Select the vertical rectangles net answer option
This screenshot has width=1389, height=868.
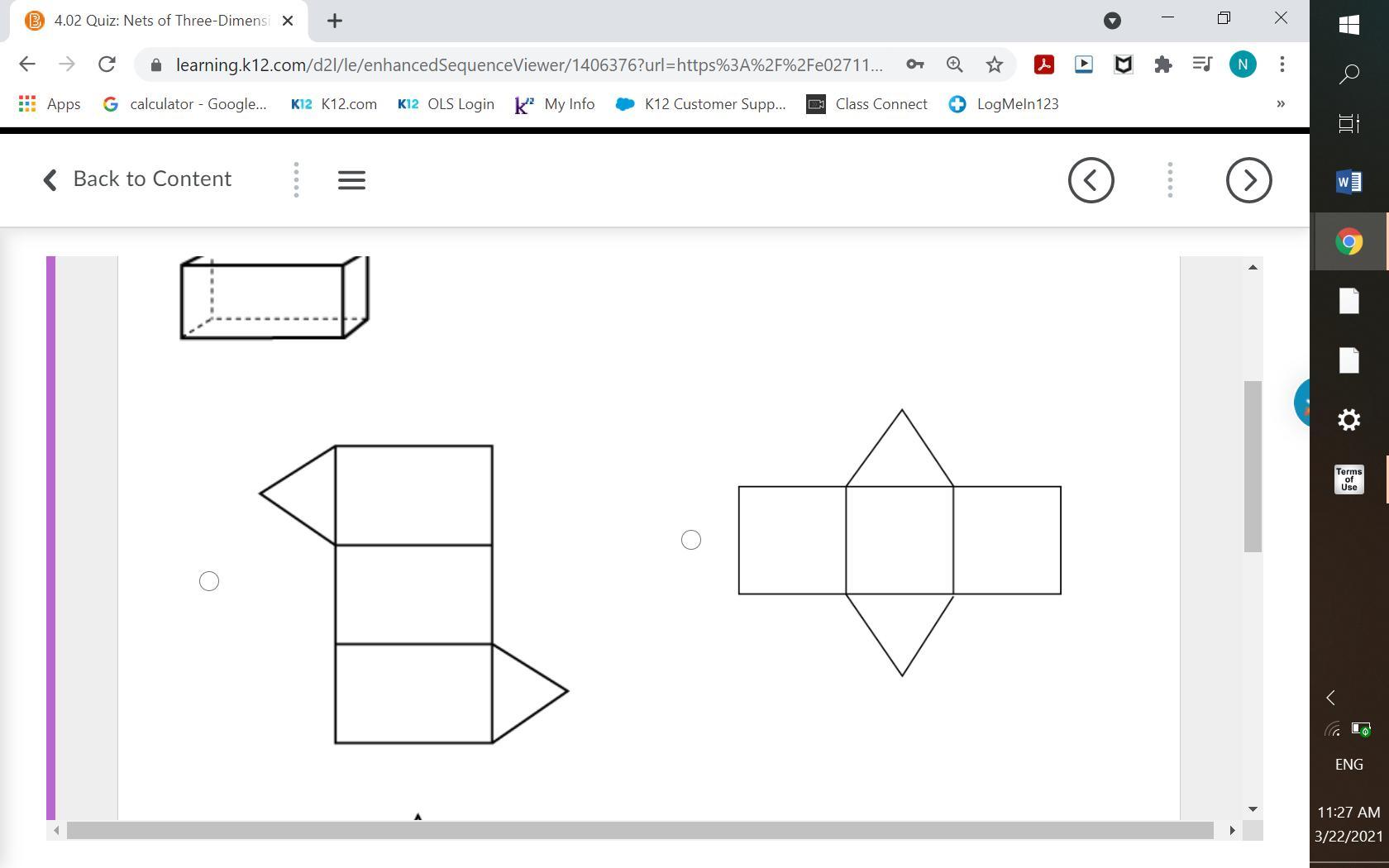click(209, 581)
